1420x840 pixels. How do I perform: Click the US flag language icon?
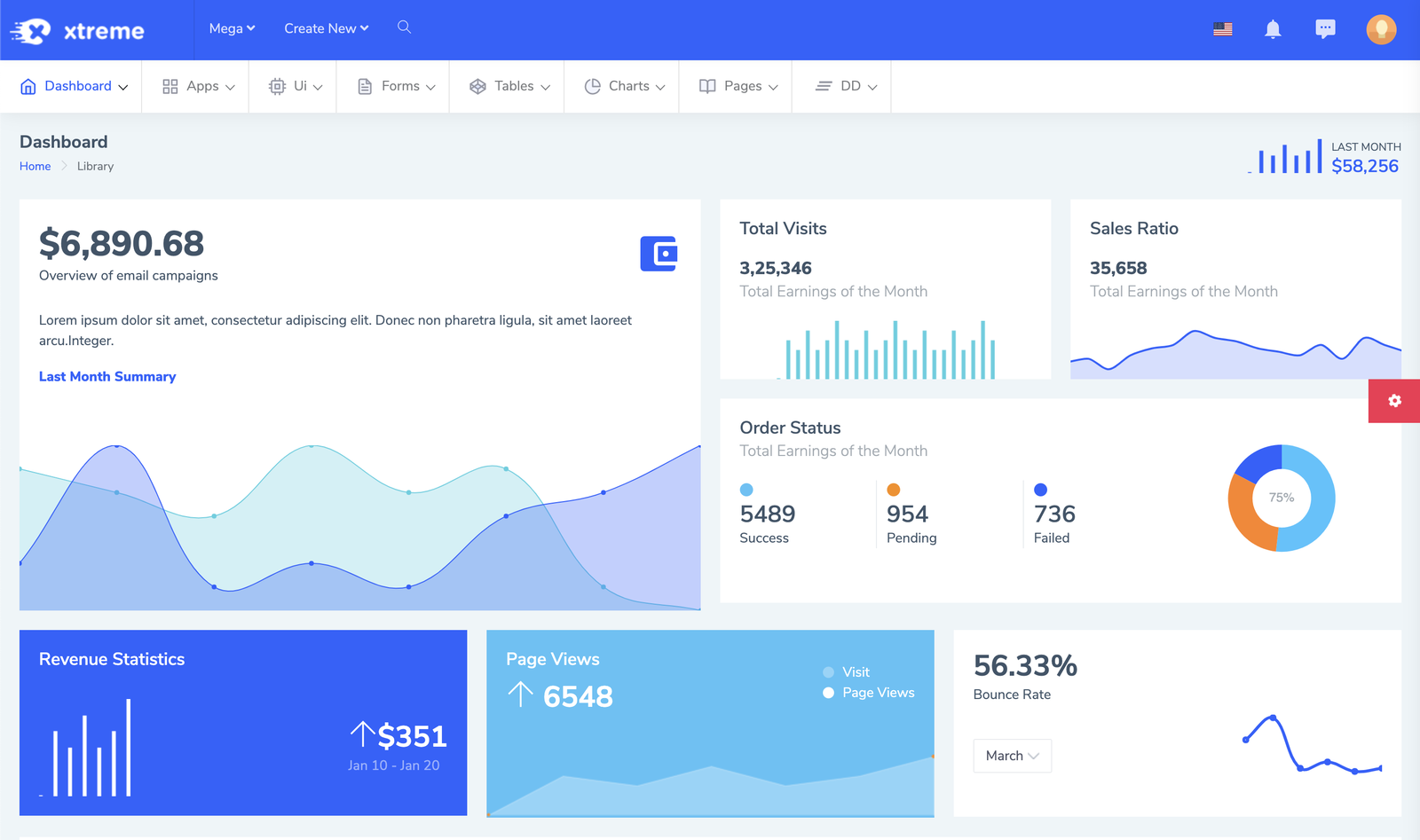(x=1223, y=29)
